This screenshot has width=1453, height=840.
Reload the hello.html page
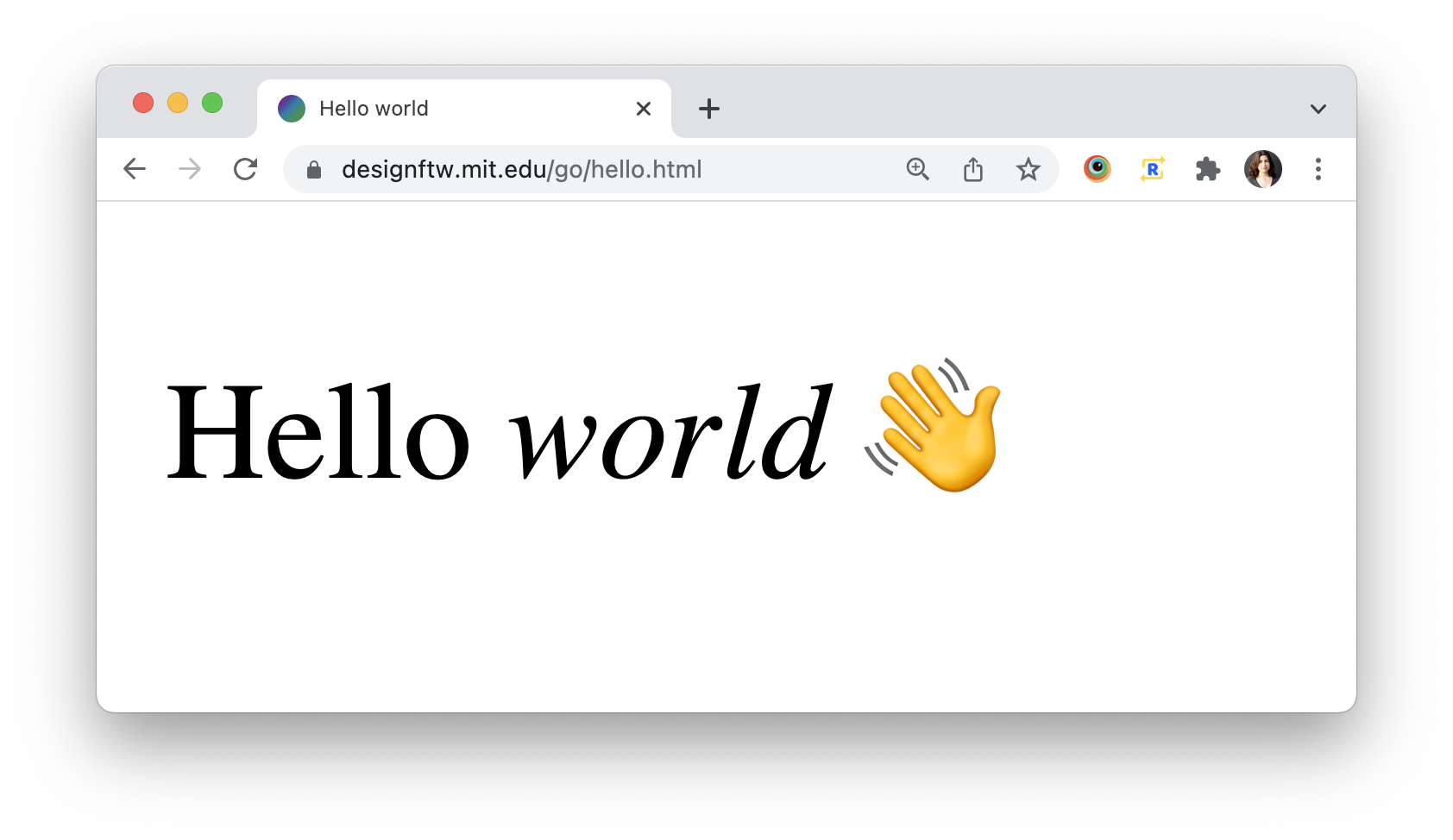(x=246, y=169)
